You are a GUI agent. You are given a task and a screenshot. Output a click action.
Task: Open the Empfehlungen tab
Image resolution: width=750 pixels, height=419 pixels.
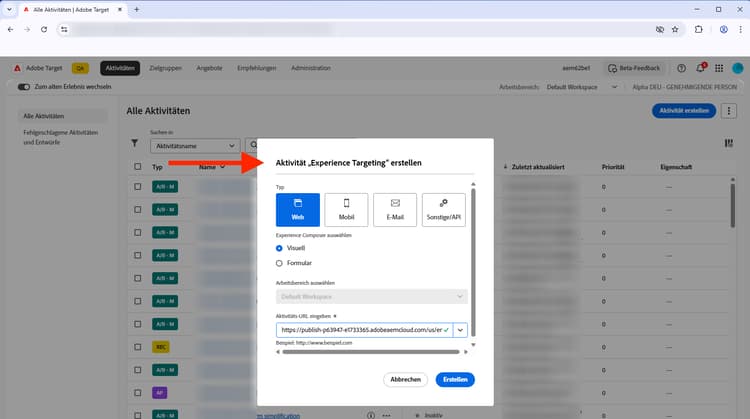(256, 68)
